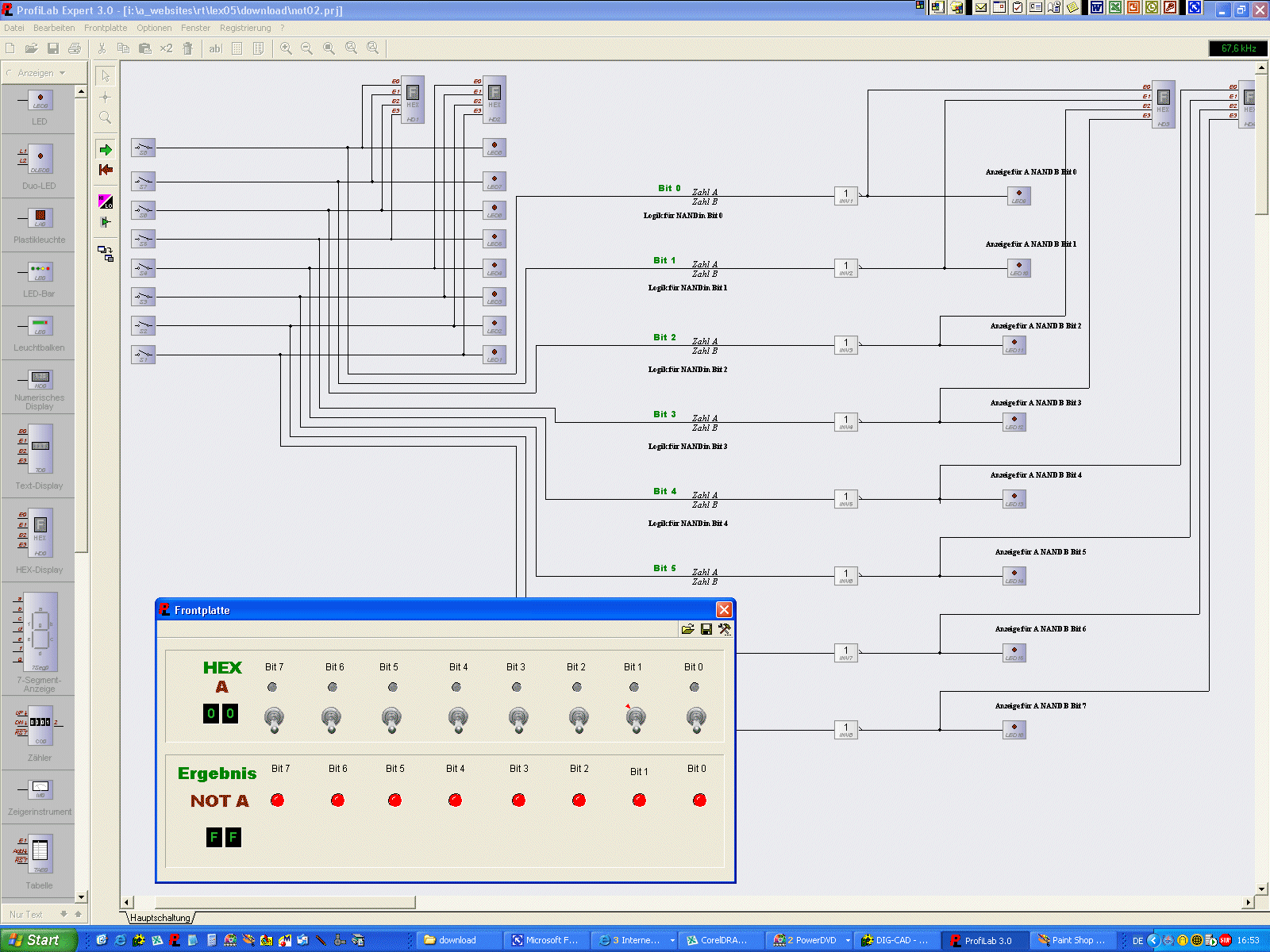Flip the Bit 0 toggle switch
Viewport: 1270px width, 952px height.
(696, 719)
